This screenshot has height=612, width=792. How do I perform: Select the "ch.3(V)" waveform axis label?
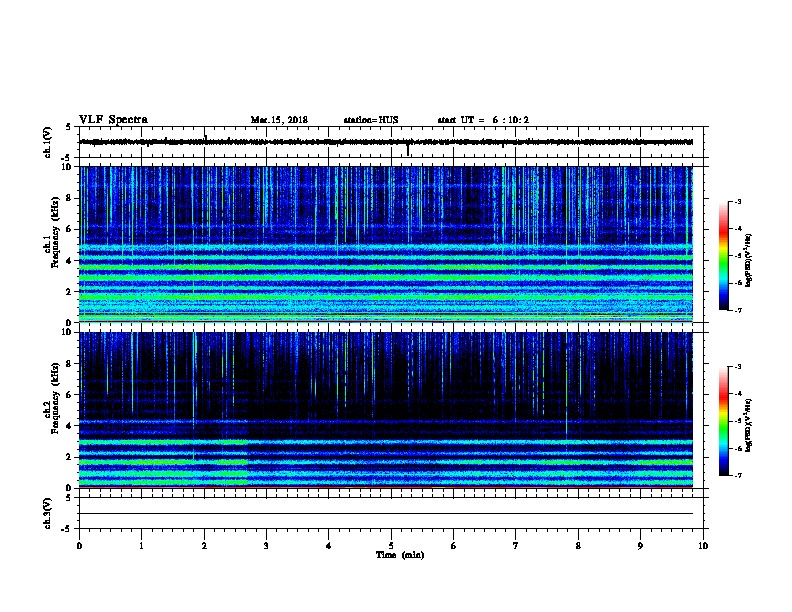coord(47,513)
